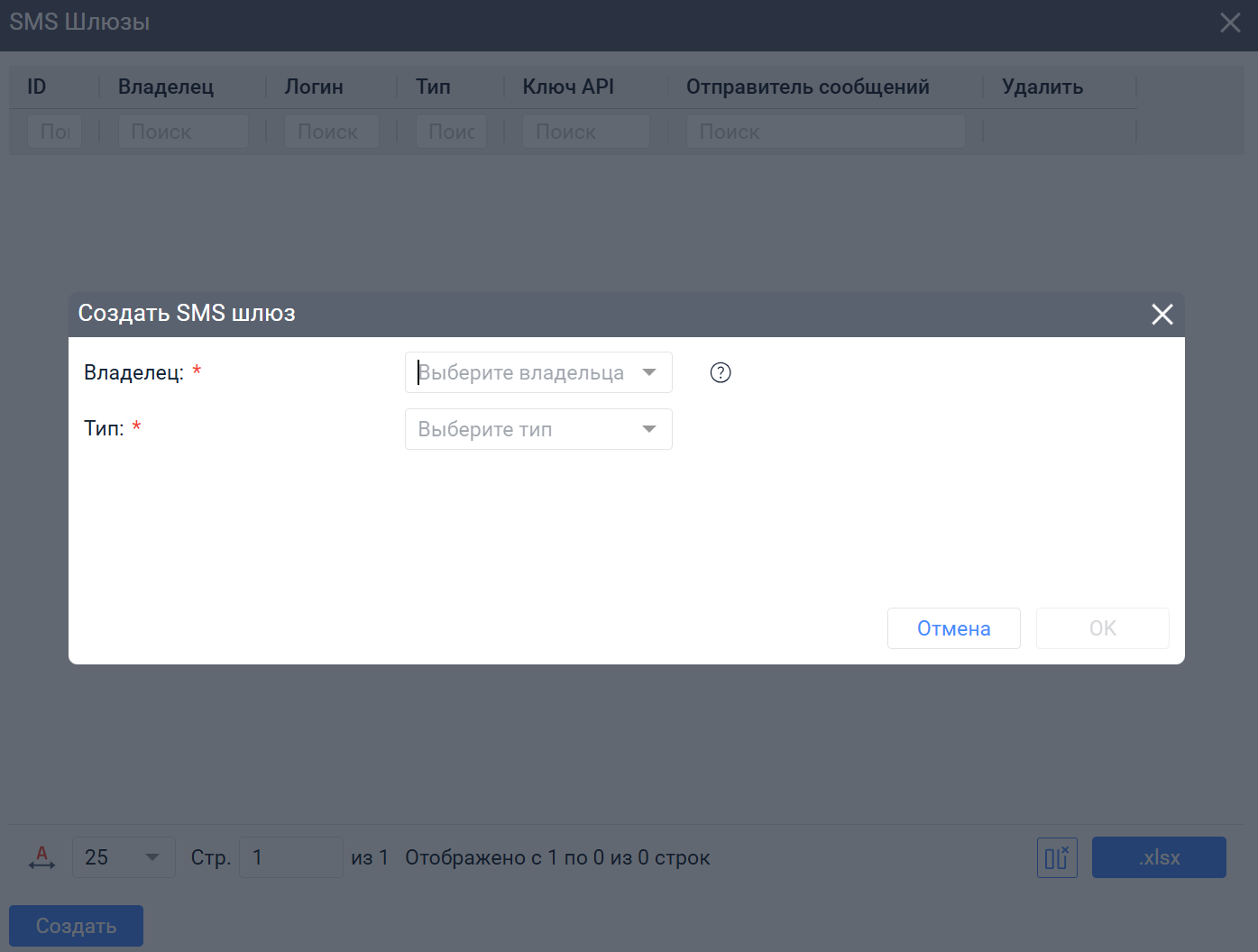Viewport: 1258px width, 952px height.
Task: Open the Выберите владельца dropdown
Action: point(538,372)
